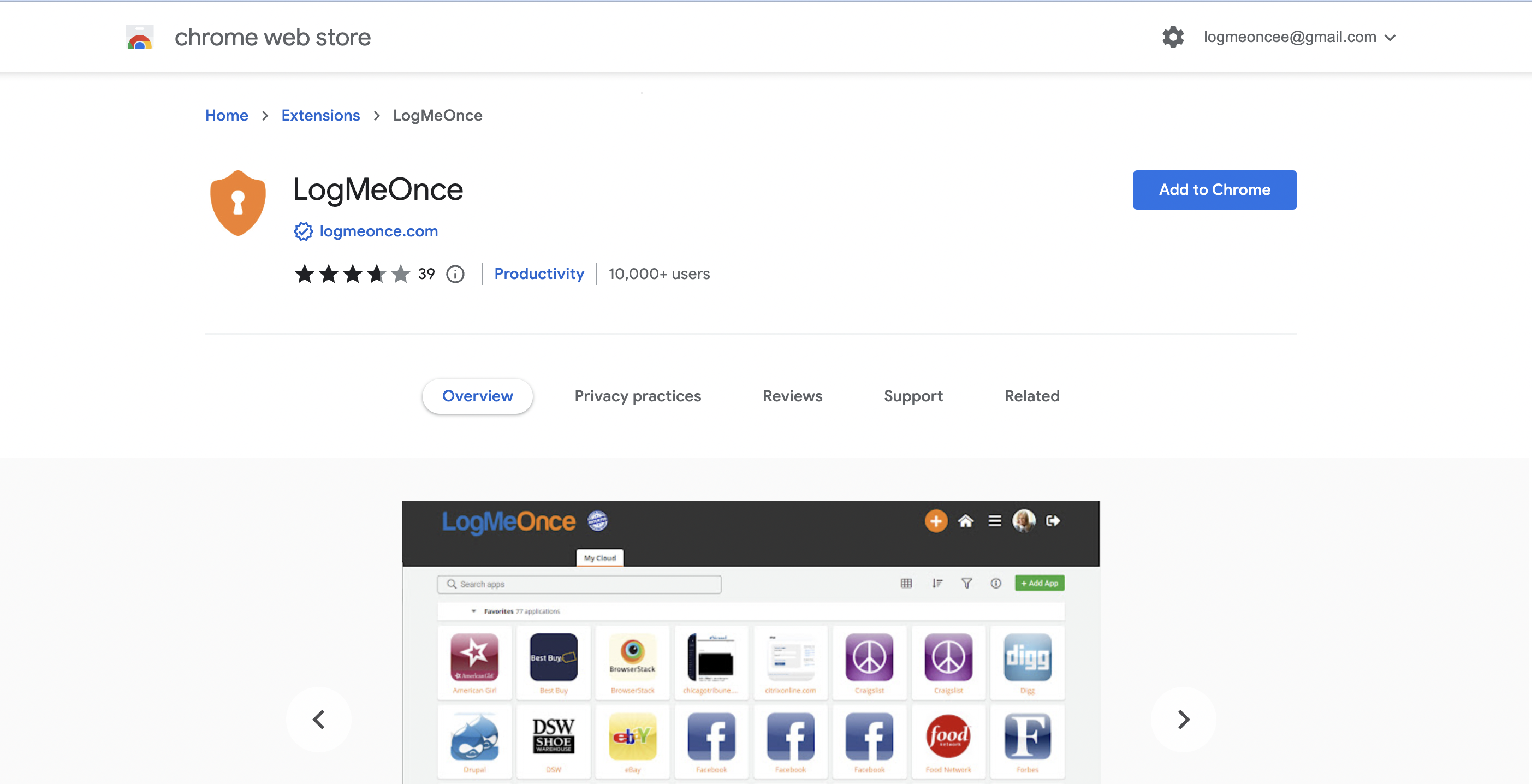Click the Search apps field in the preview

pyautogui.click(x=579, y=584)
